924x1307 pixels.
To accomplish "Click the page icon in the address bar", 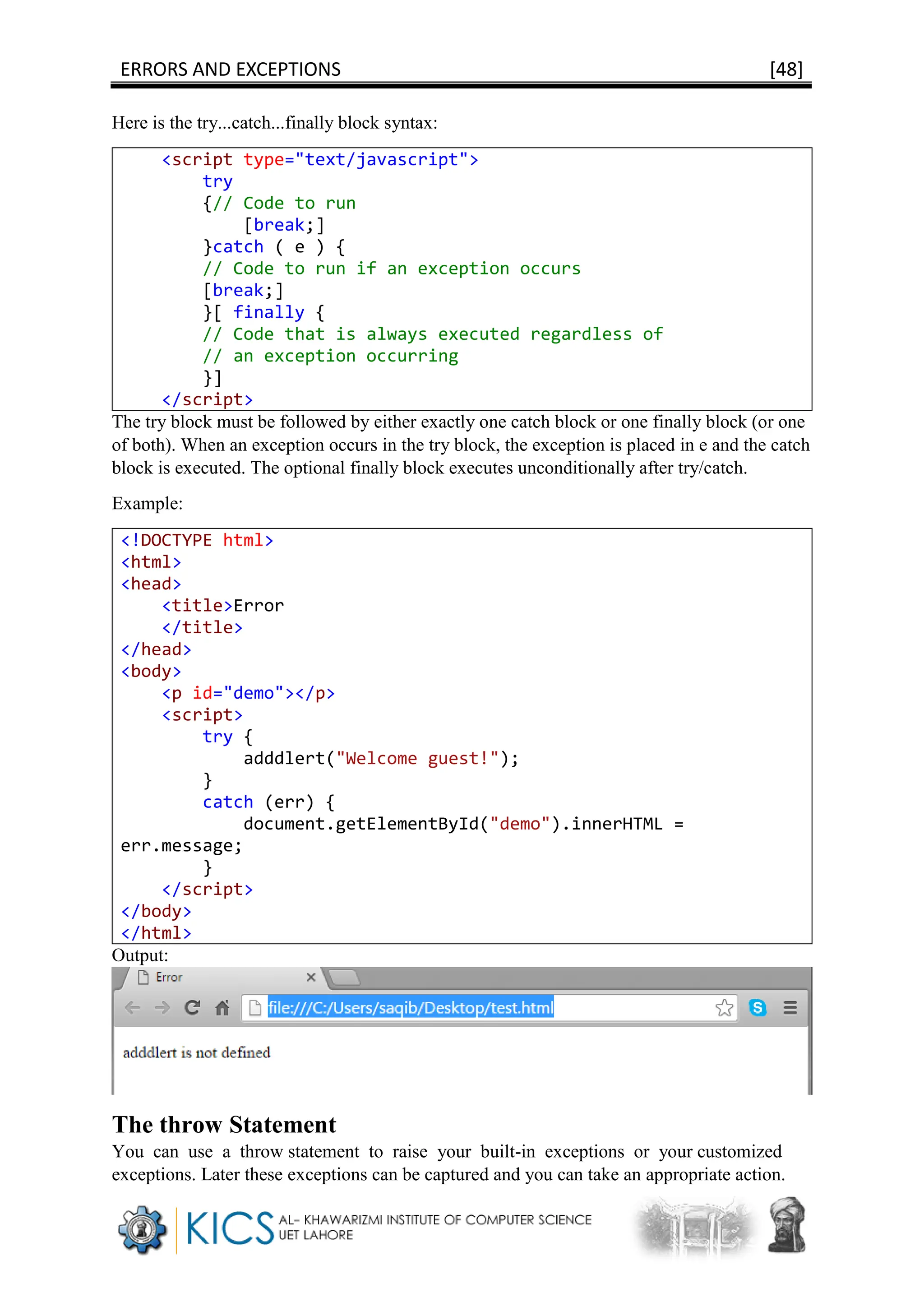I will tap(255, 1008).
